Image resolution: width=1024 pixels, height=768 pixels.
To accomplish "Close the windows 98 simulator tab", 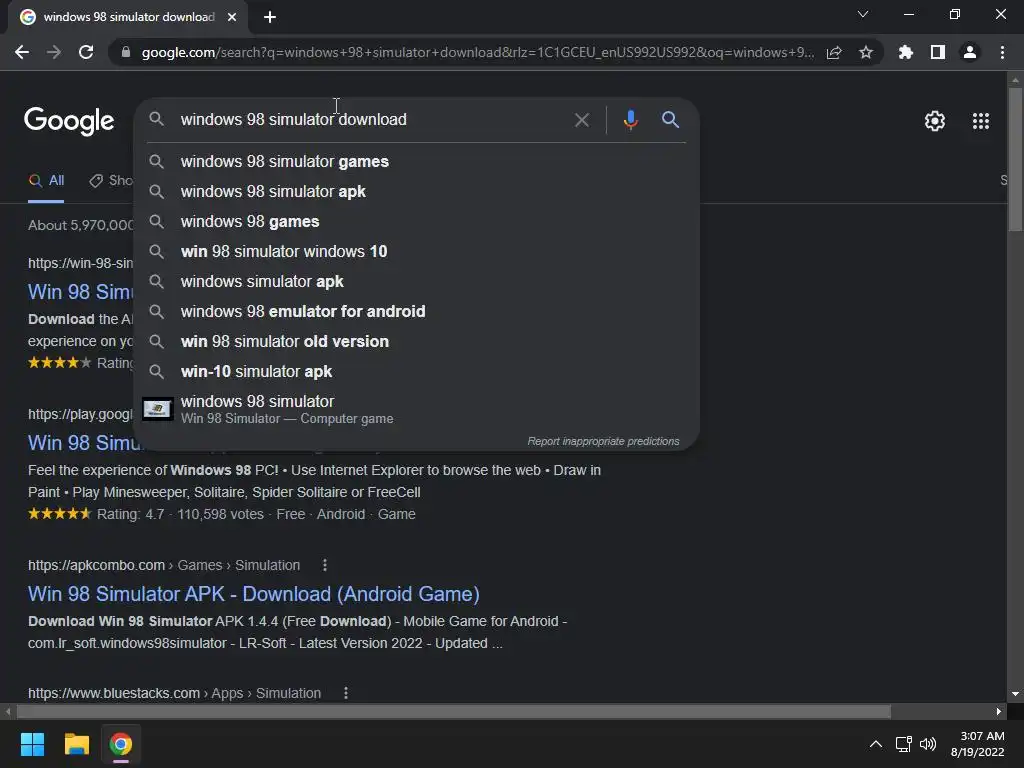I will pos(232,17).
